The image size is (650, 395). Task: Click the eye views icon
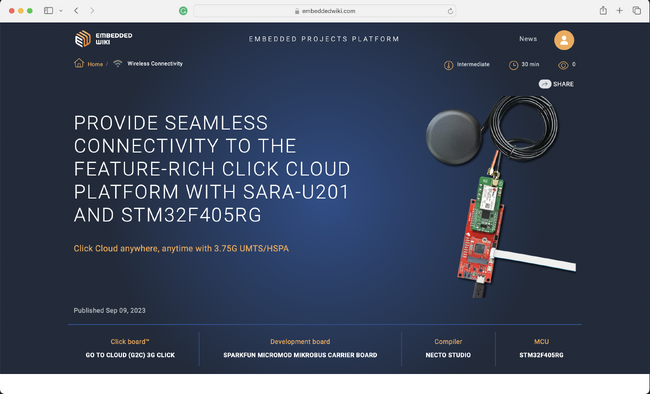563,65
